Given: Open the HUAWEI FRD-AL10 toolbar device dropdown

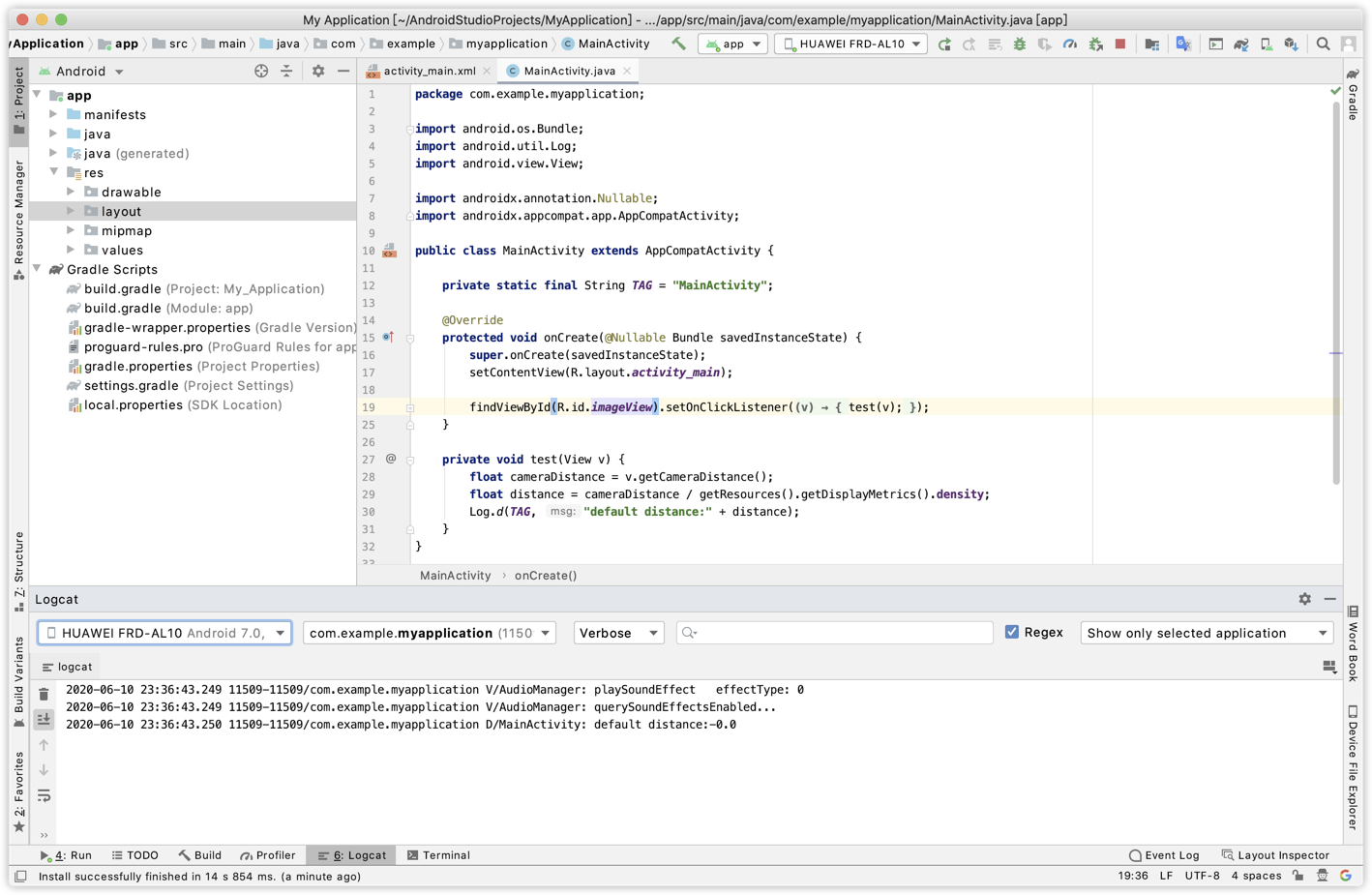Looking at the screenshot, I should (851, 44).
